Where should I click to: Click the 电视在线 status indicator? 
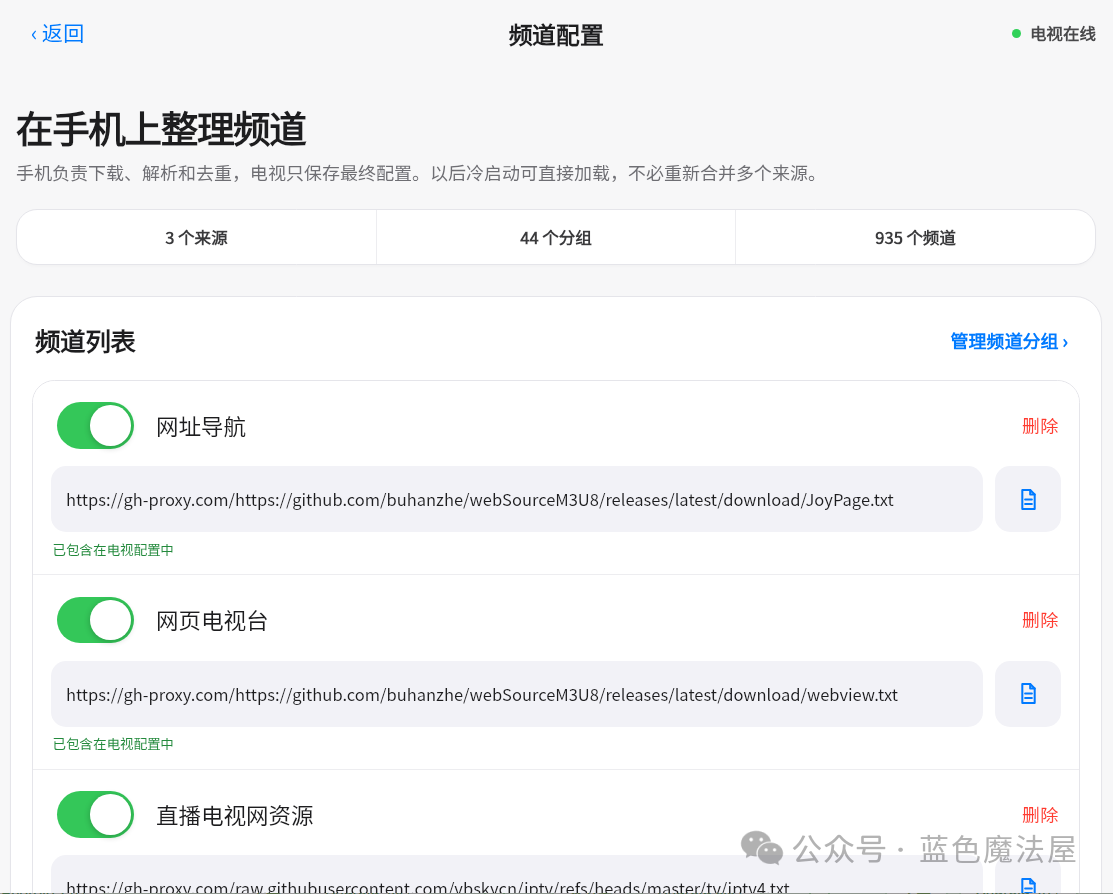point(1053,34)
